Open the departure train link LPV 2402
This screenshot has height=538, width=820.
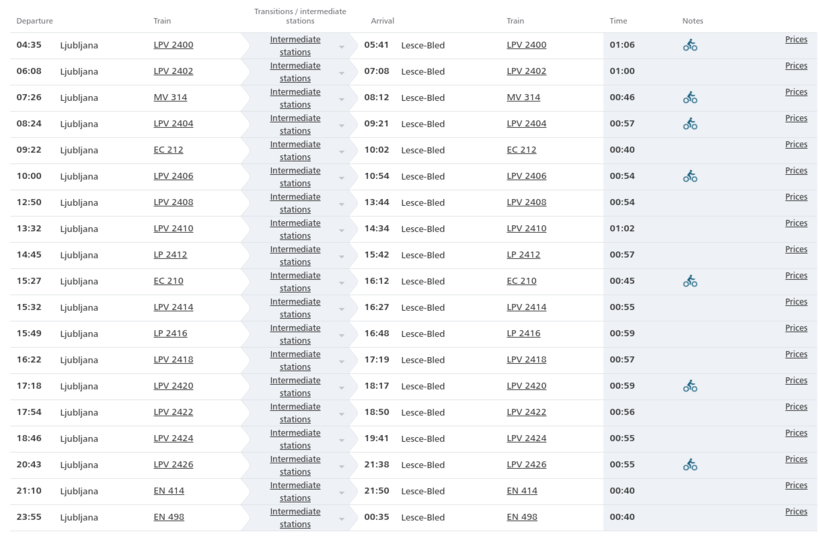[x=173, y=71]
